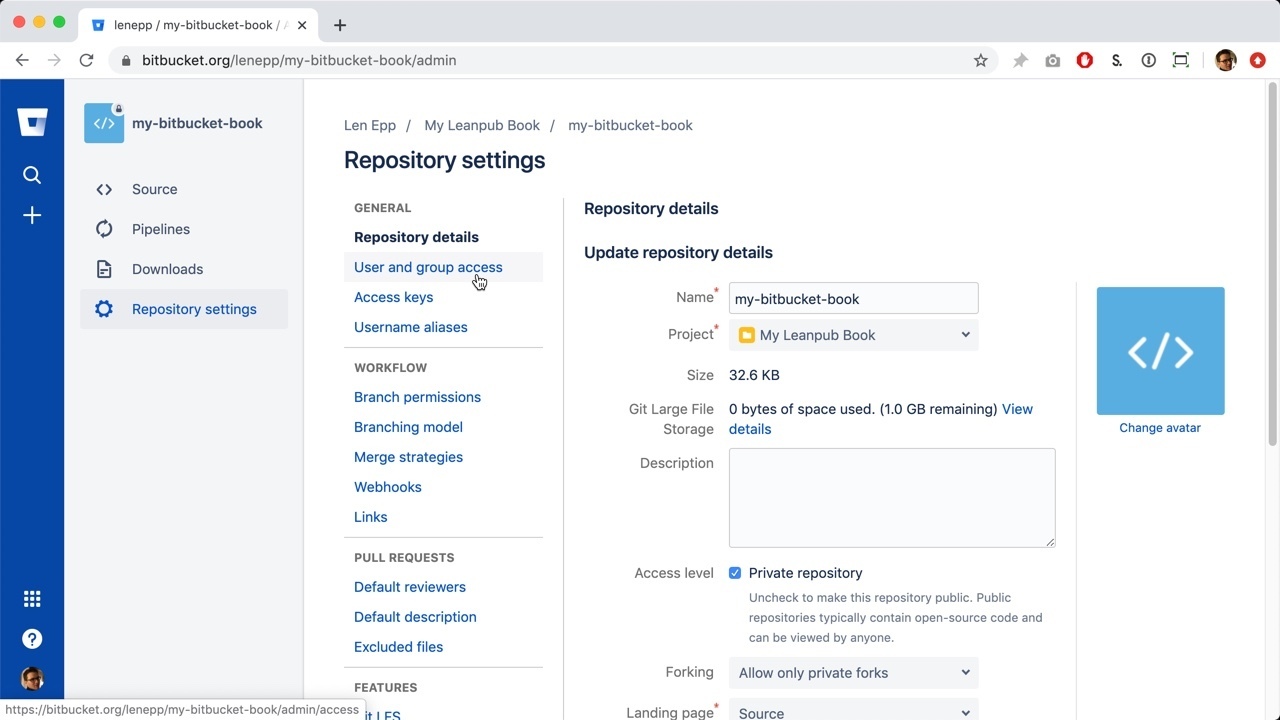Viewport: 1280px width, 720px height.
Task: Click the my-bitbucket-book repository title in sidebar
Action: click(x=197, y=123)
